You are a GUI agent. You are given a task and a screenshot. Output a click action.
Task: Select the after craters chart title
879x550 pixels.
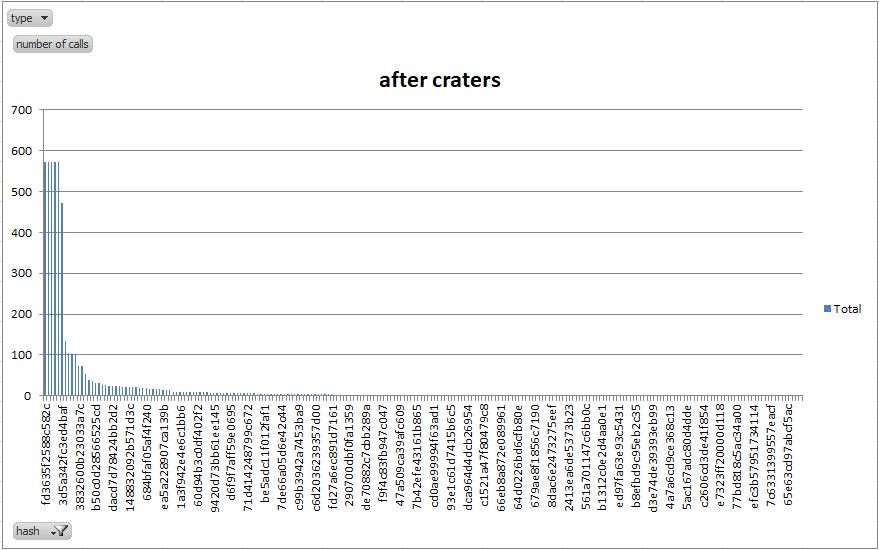[x=440, y=80]
